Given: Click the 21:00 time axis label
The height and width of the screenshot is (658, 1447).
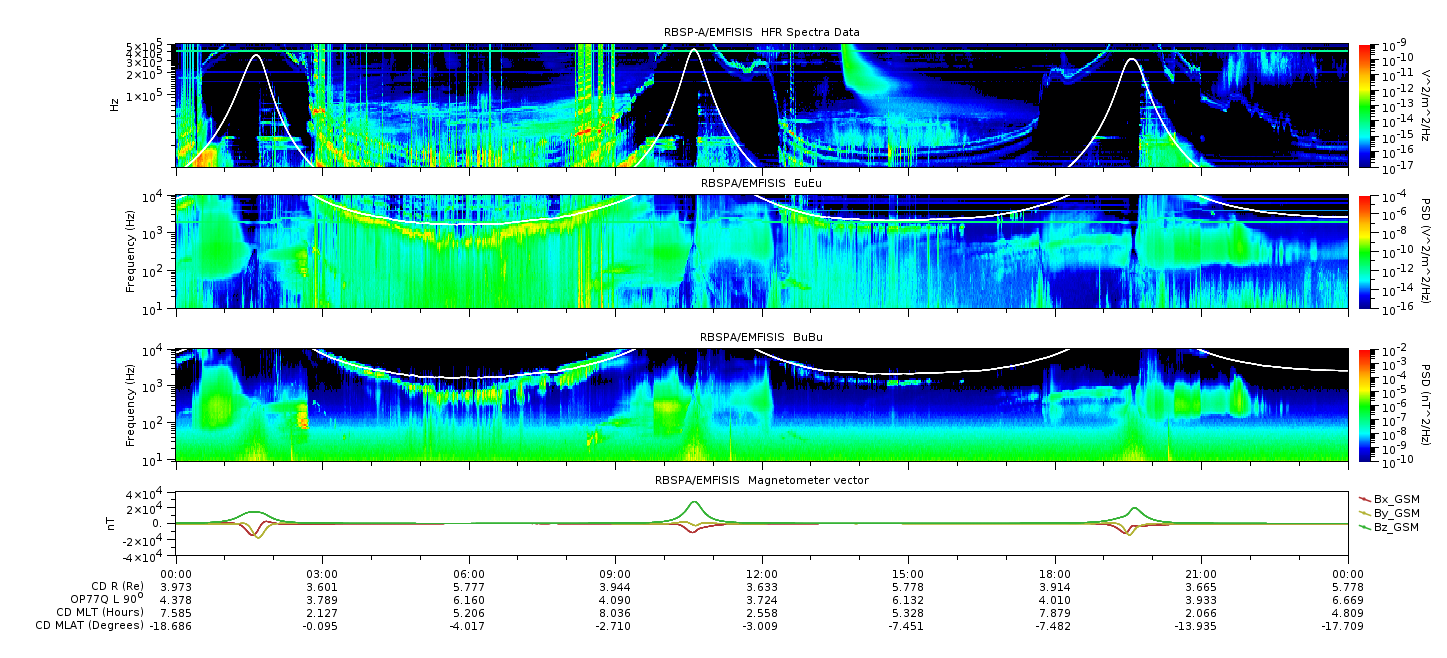Looking at the screenshot, I should pos(1201,574).
